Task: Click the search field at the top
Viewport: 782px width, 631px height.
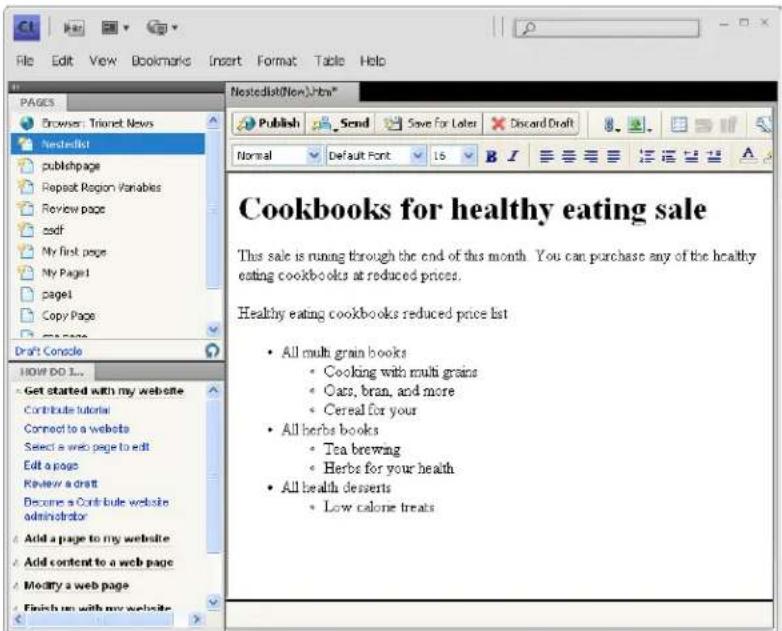Action: coord(606,28)
